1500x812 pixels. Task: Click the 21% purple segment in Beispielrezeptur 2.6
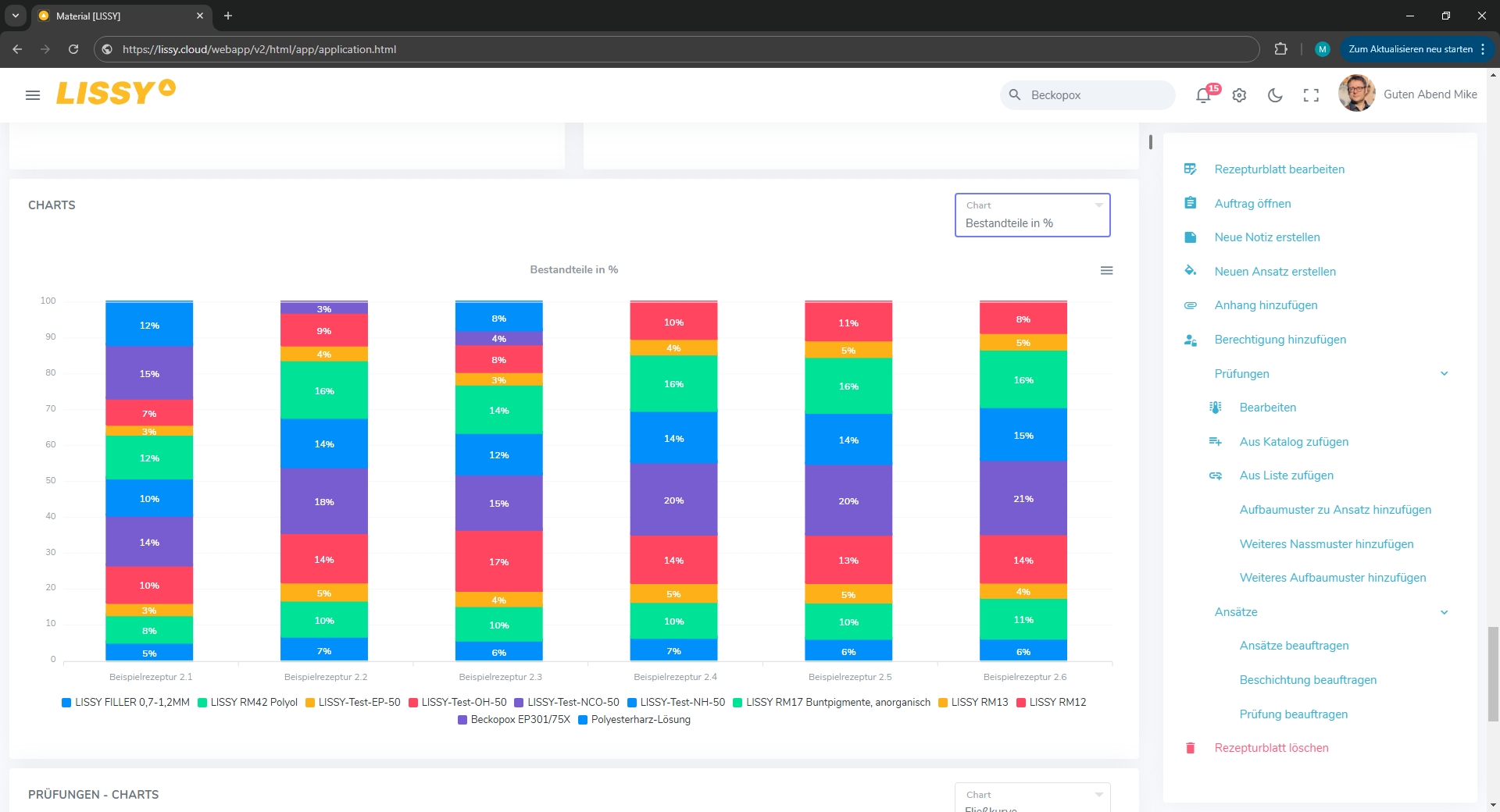click(1023, 498)
